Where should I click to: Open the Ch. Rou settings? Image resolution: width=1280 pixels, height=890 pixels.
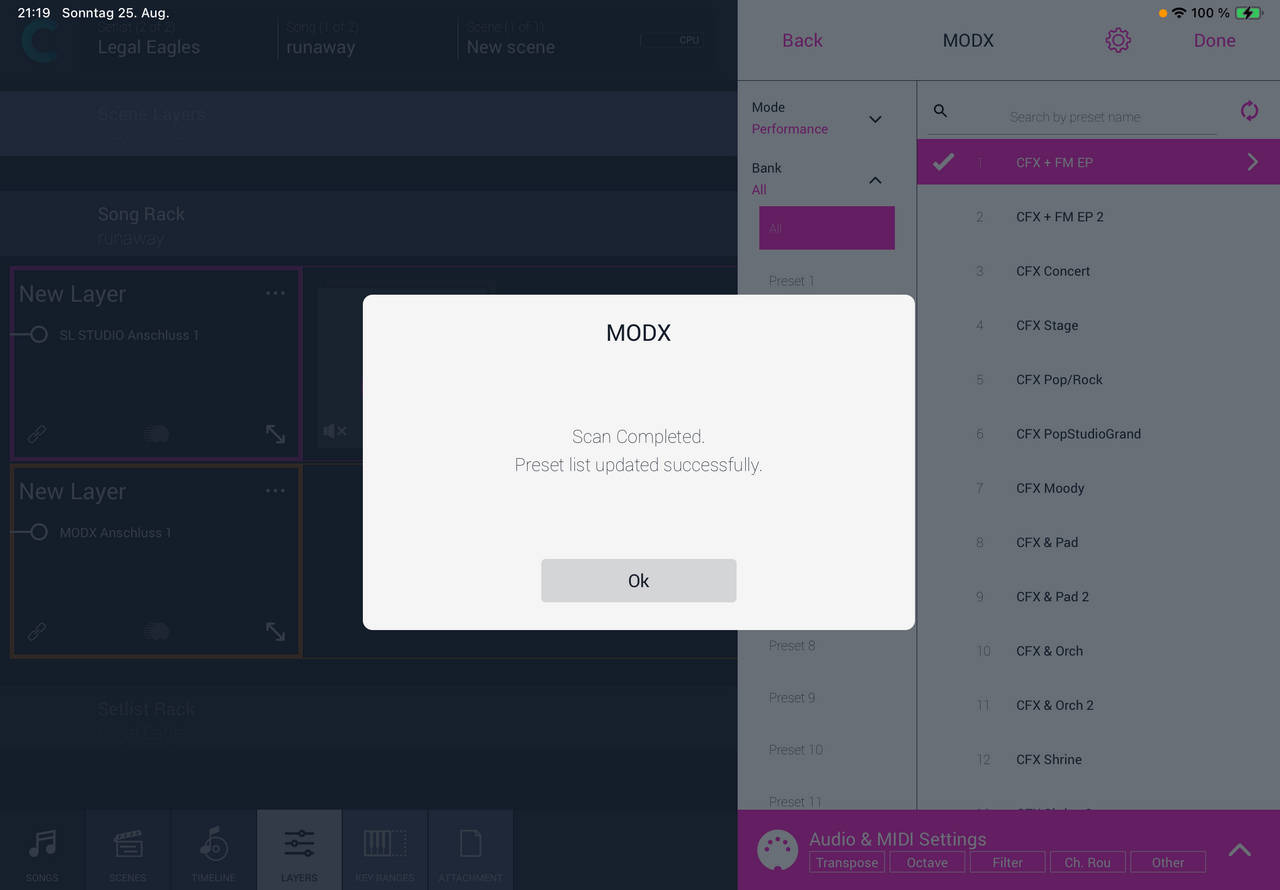pos(1087,862)
